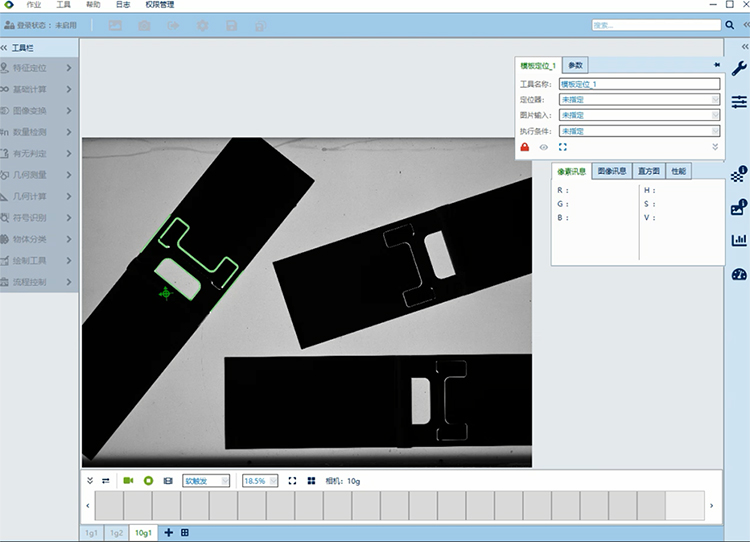750x542 pixels.
Task: Switch to the 直方图 tab
Action: (x=648, y=171)
